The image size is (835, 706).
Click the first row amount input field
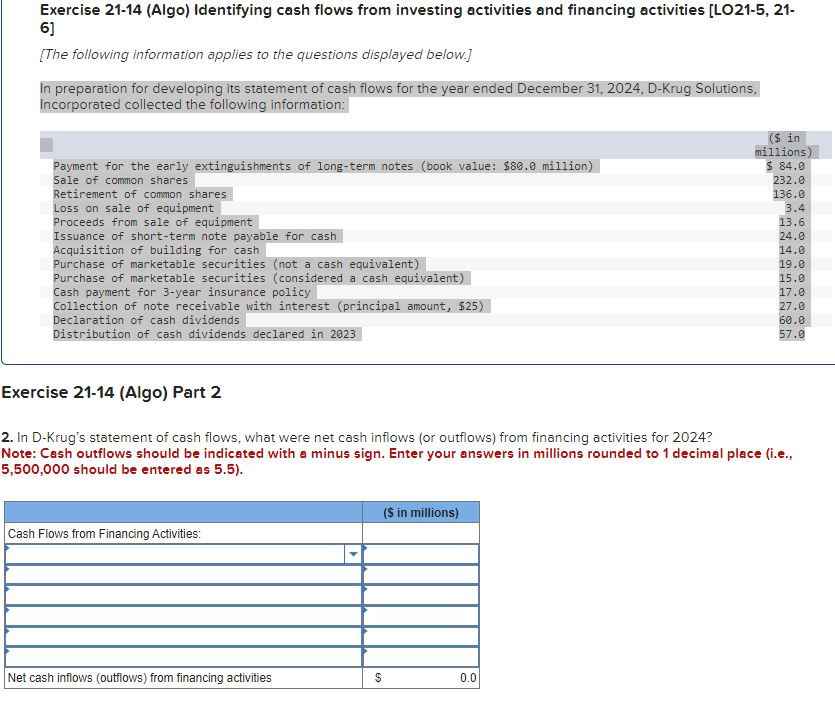coord(421,554)
